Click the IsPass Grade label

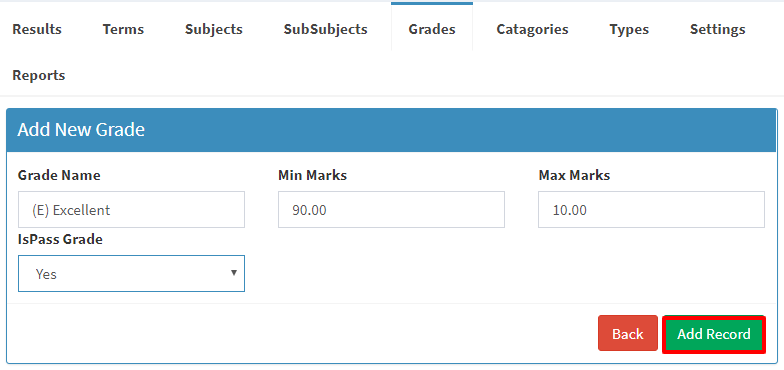pyautogui.click(x=60, y=240)
